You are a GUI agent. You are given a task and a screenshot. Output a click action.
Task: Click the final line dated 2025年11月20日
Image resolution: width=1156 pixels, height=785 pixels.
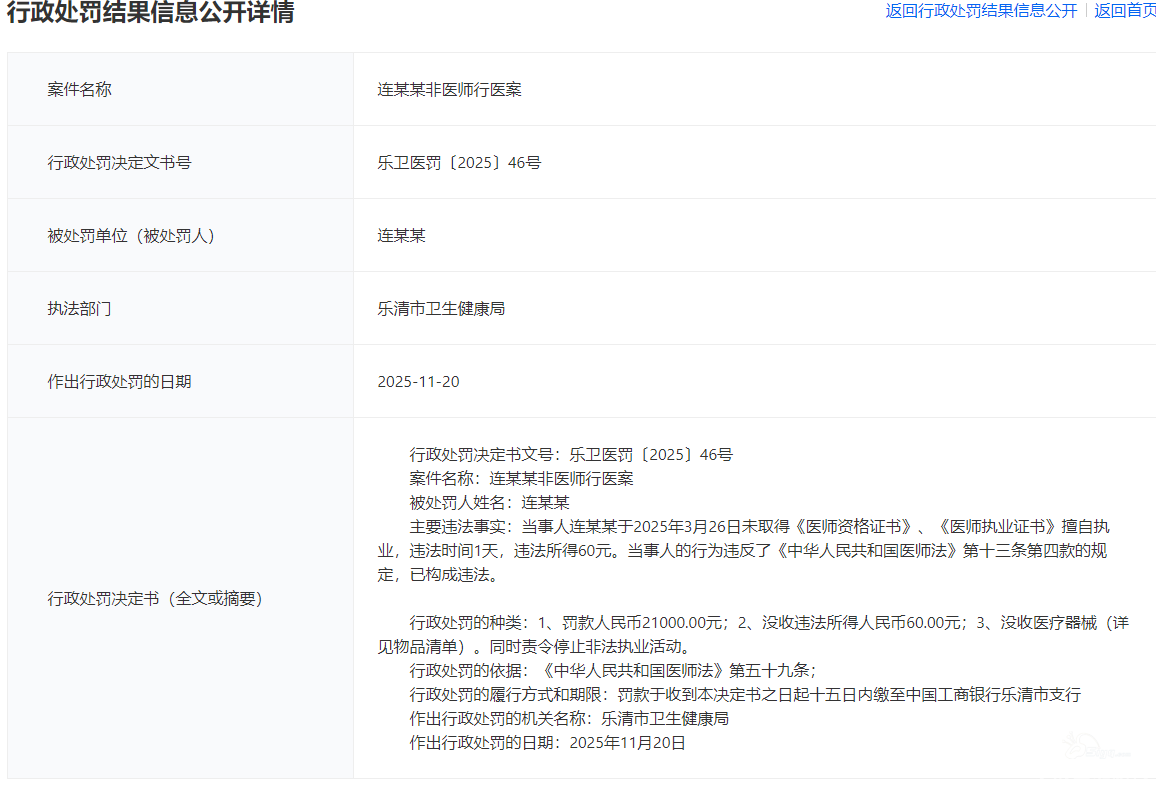548,742
